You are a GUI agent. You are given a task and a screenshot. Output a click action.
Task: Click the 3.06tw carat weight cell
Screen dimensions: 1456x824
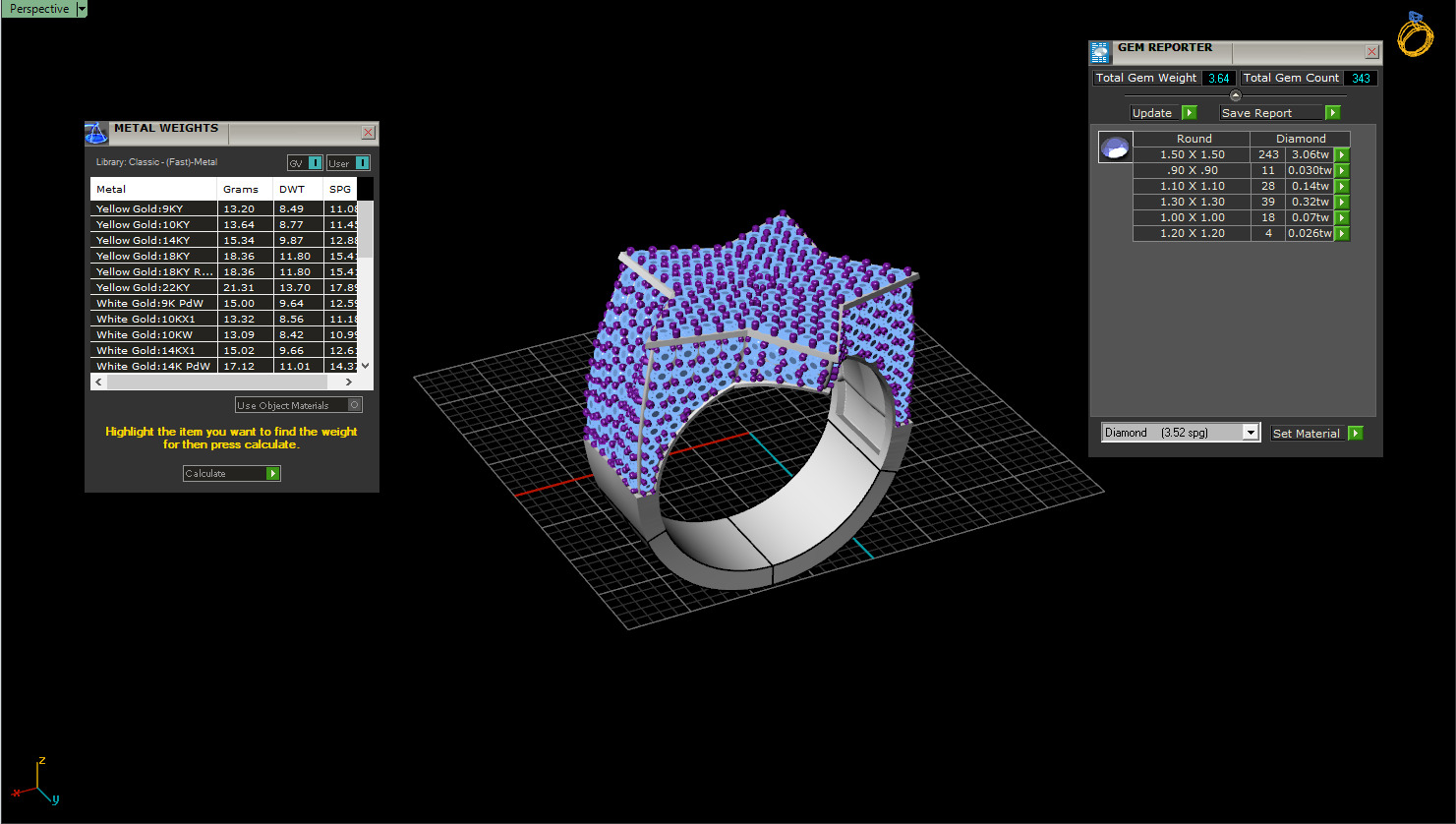1310,154
